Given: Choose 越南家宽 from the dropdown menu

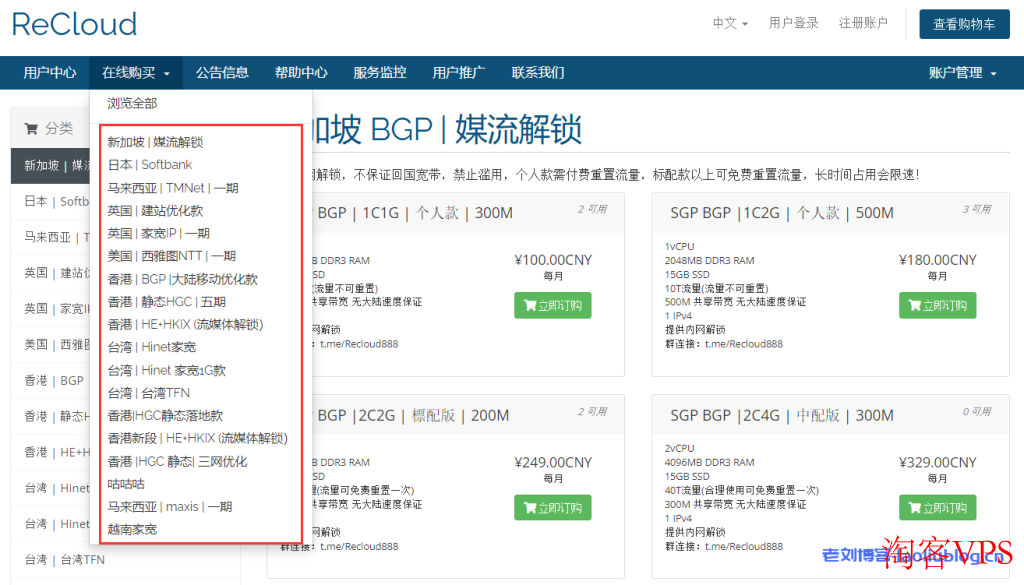Looking at the screenshot, I should pos(133,530).
